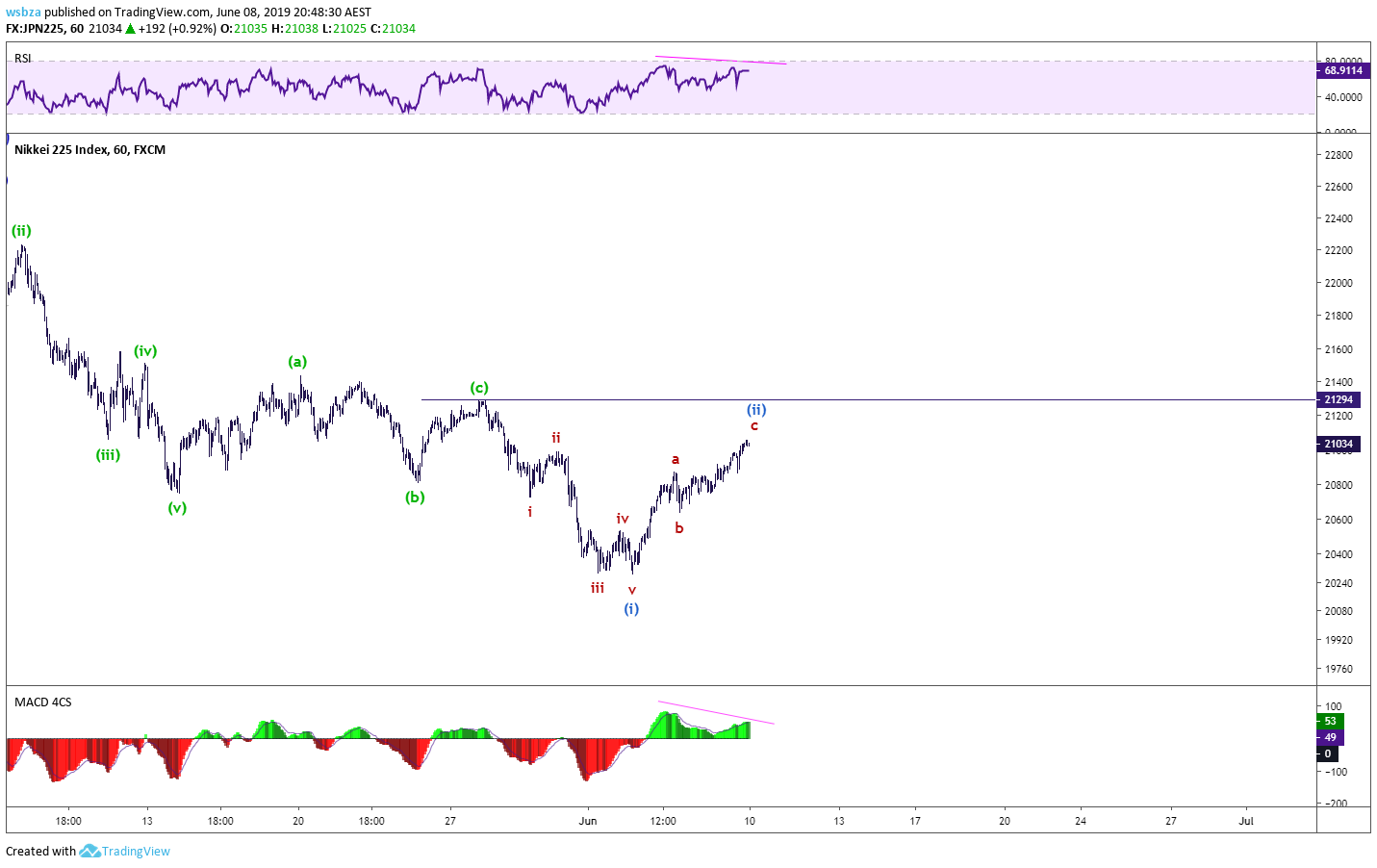1377x868 pixels.
Task: Select the RSI indicator label
Action: point(22,59)
